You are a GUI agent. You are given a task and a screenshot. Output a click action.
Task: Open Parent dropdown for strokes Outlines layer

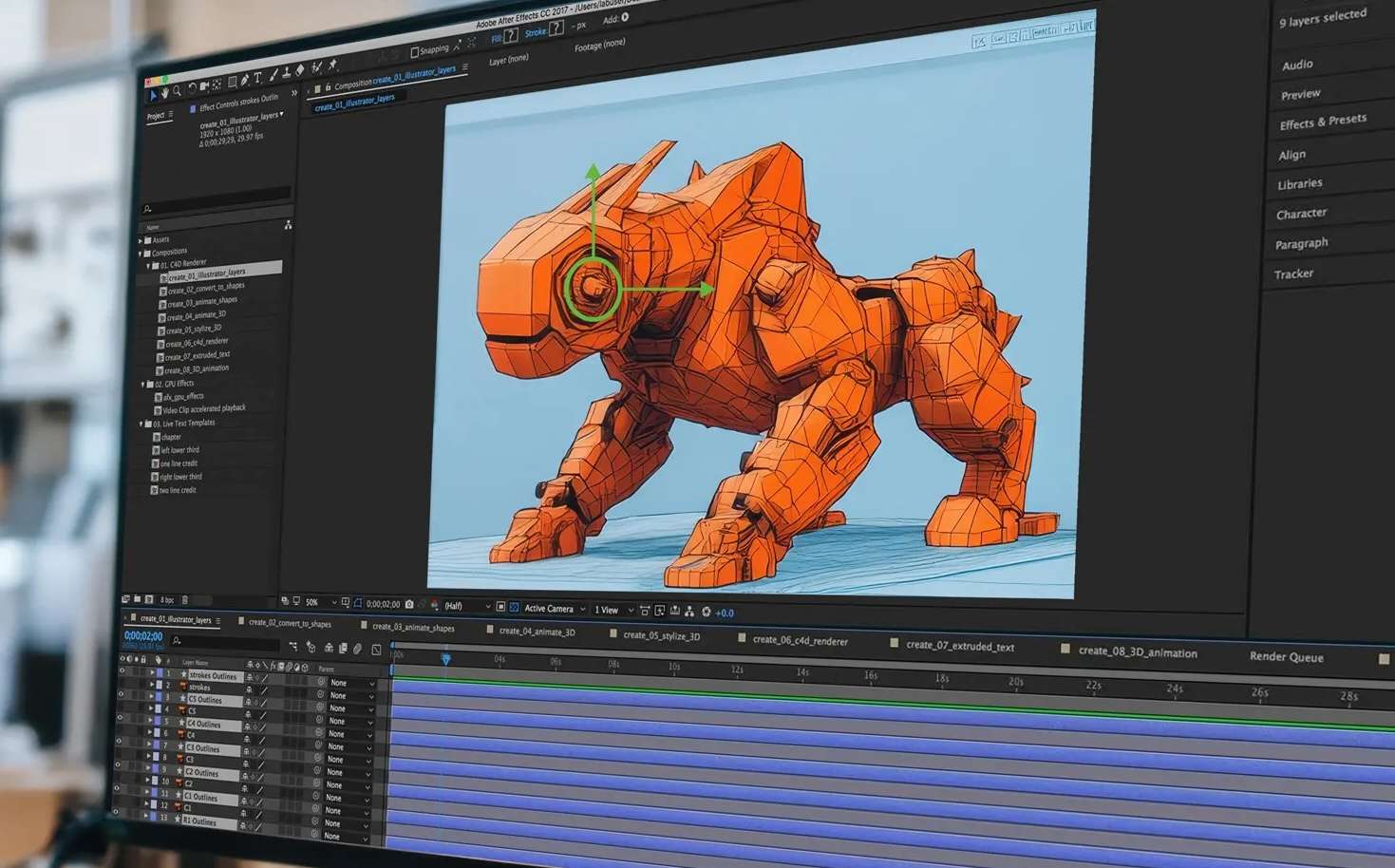pos(352,684)
